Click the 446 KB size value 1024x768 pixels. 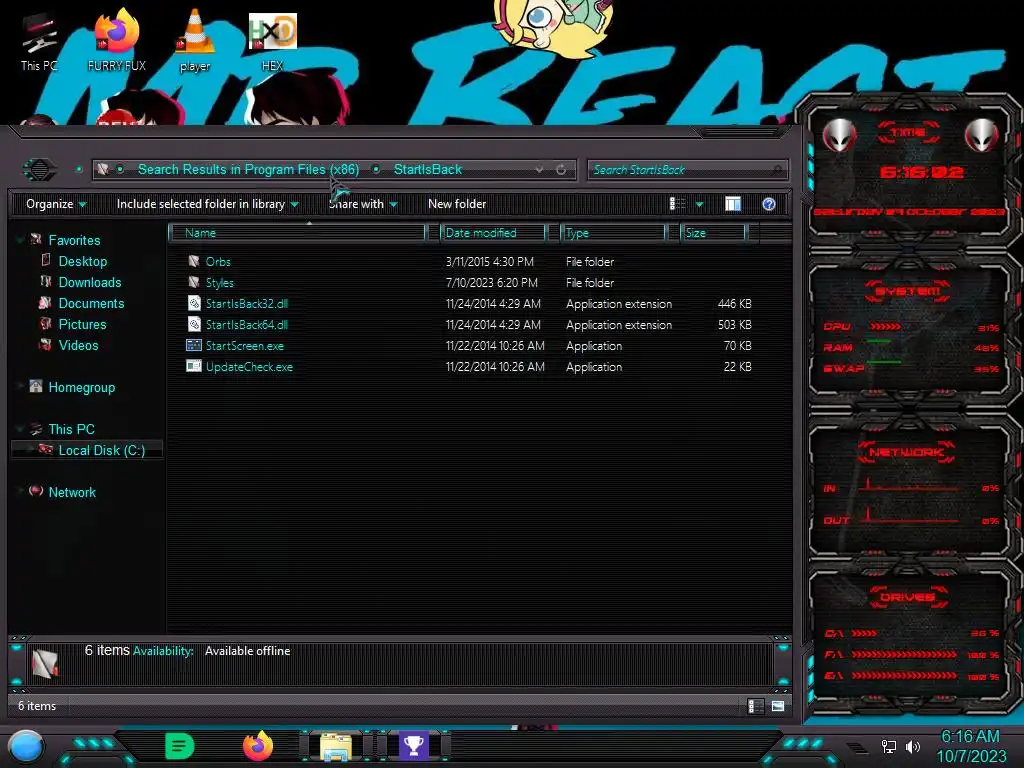734,304
